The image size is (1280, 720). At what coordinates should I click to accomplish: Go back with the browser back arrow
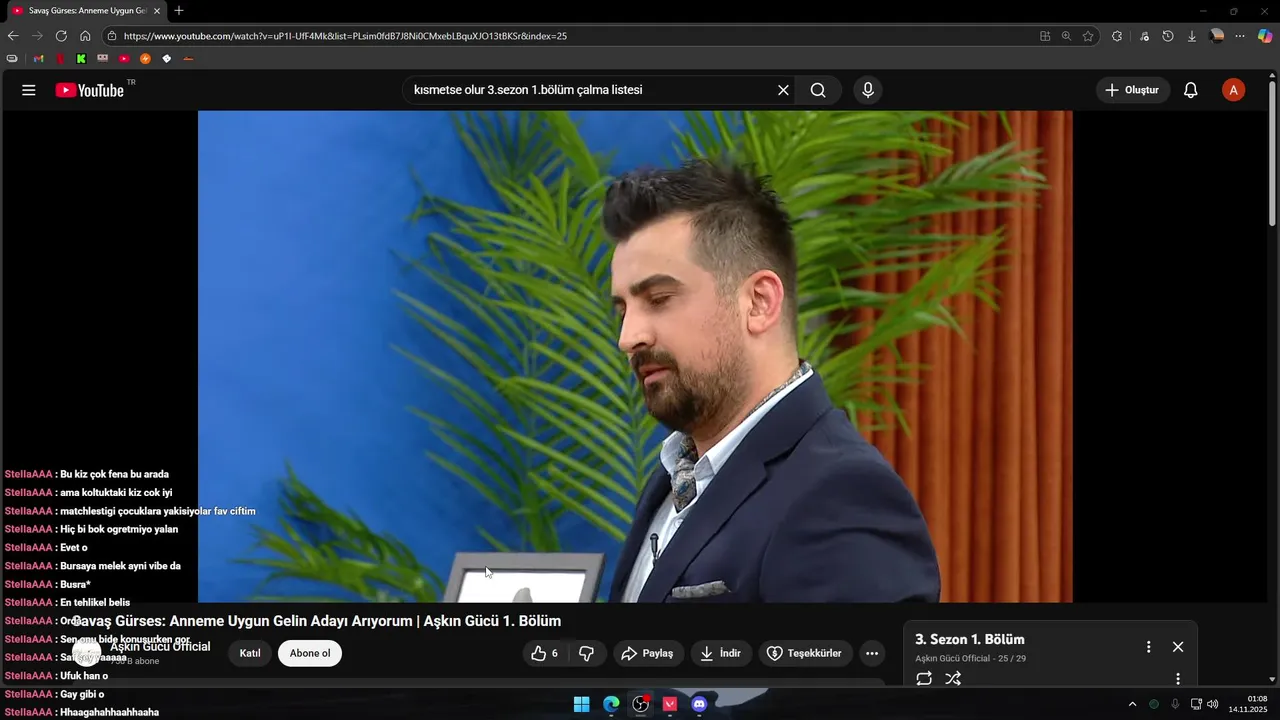13,36
